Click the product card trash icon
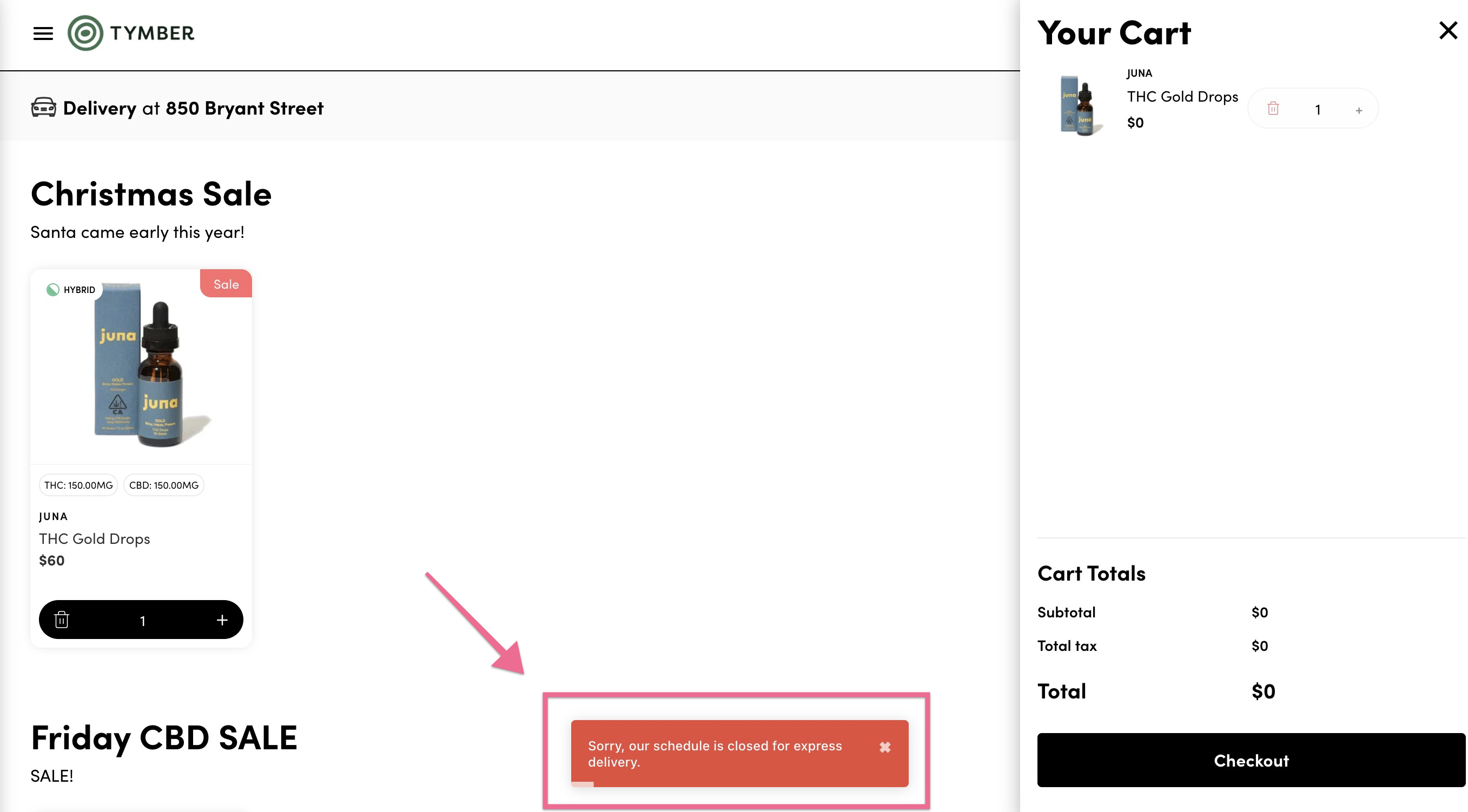This screenshot has height=812, width=1468. coord(62,620)
